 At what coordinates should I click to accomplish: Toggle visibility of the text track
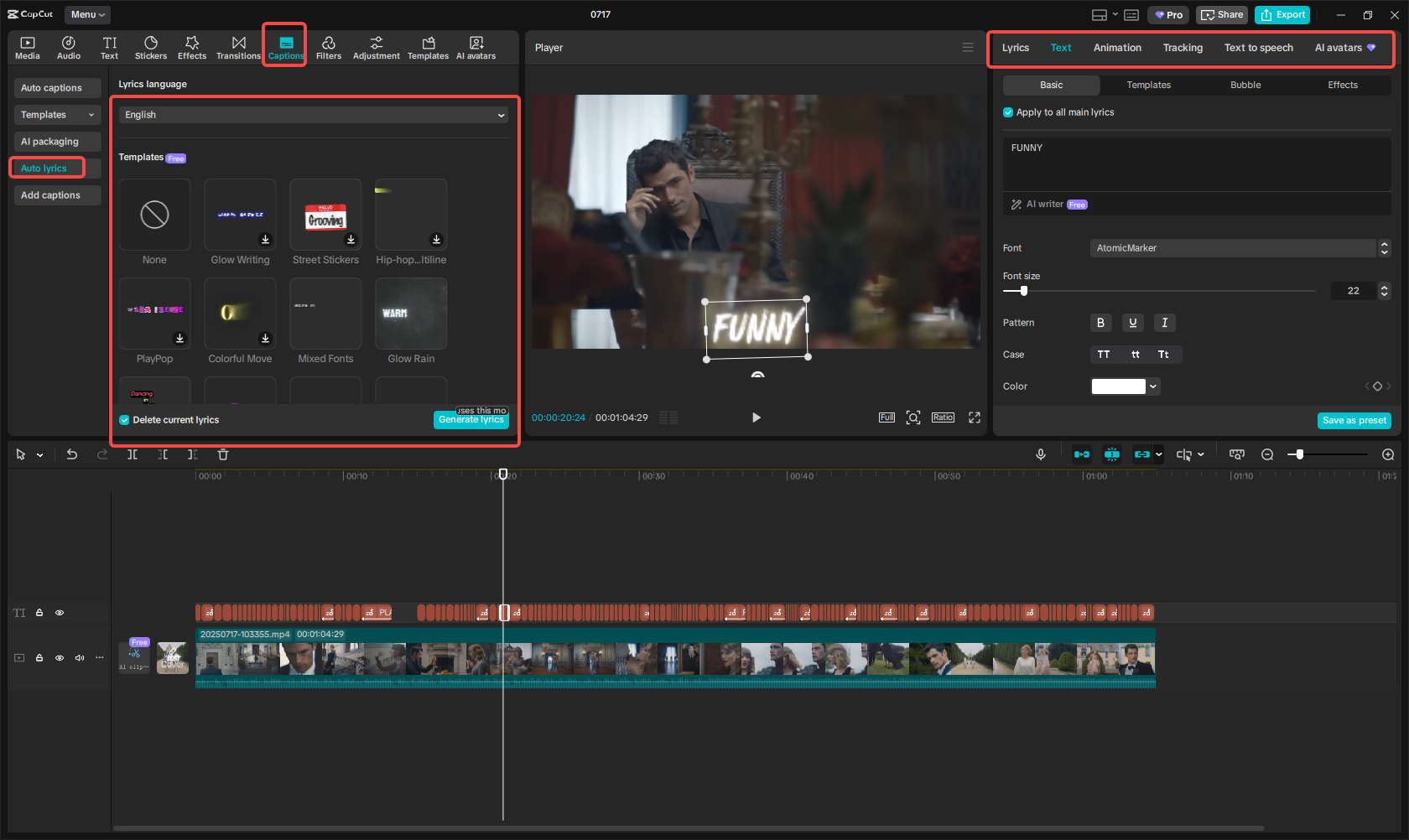coord(60,613)
